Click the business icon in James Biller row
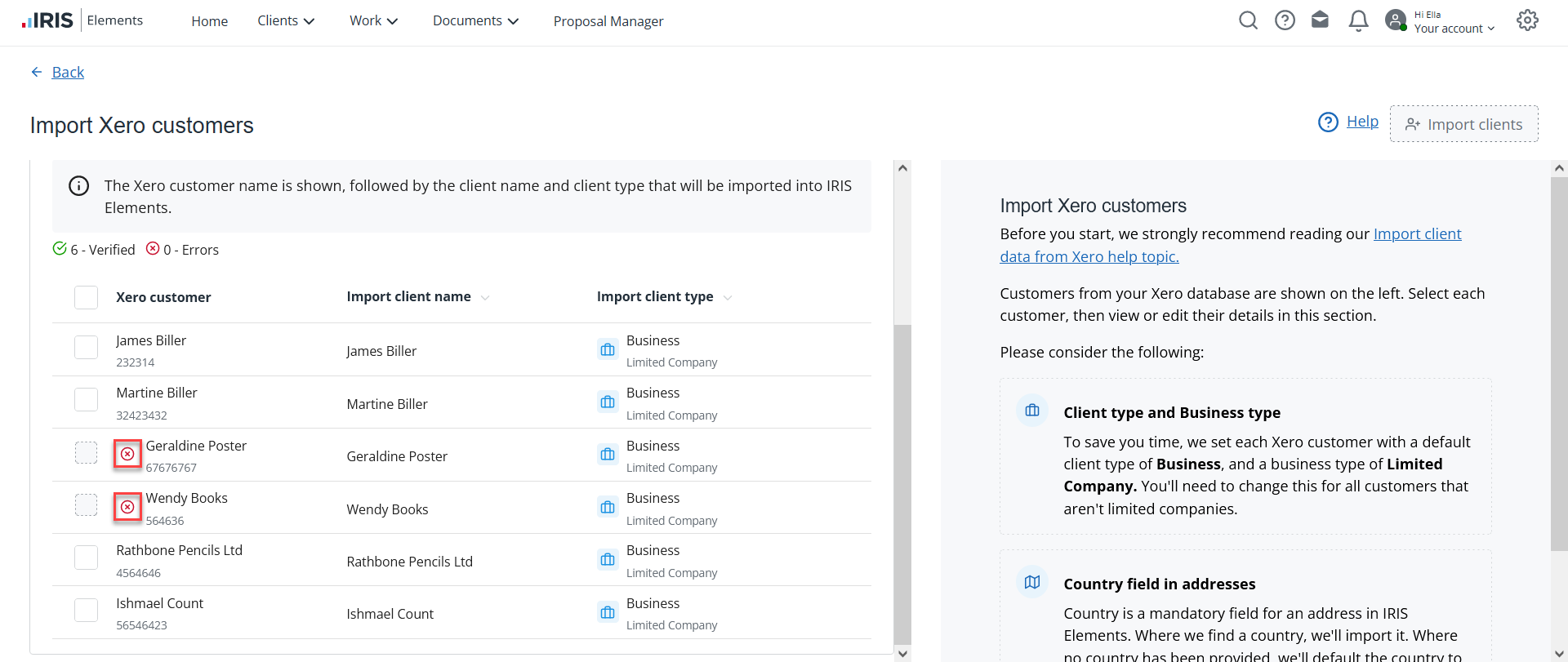This screenshot has height=662, width=1568. [608, 350]
